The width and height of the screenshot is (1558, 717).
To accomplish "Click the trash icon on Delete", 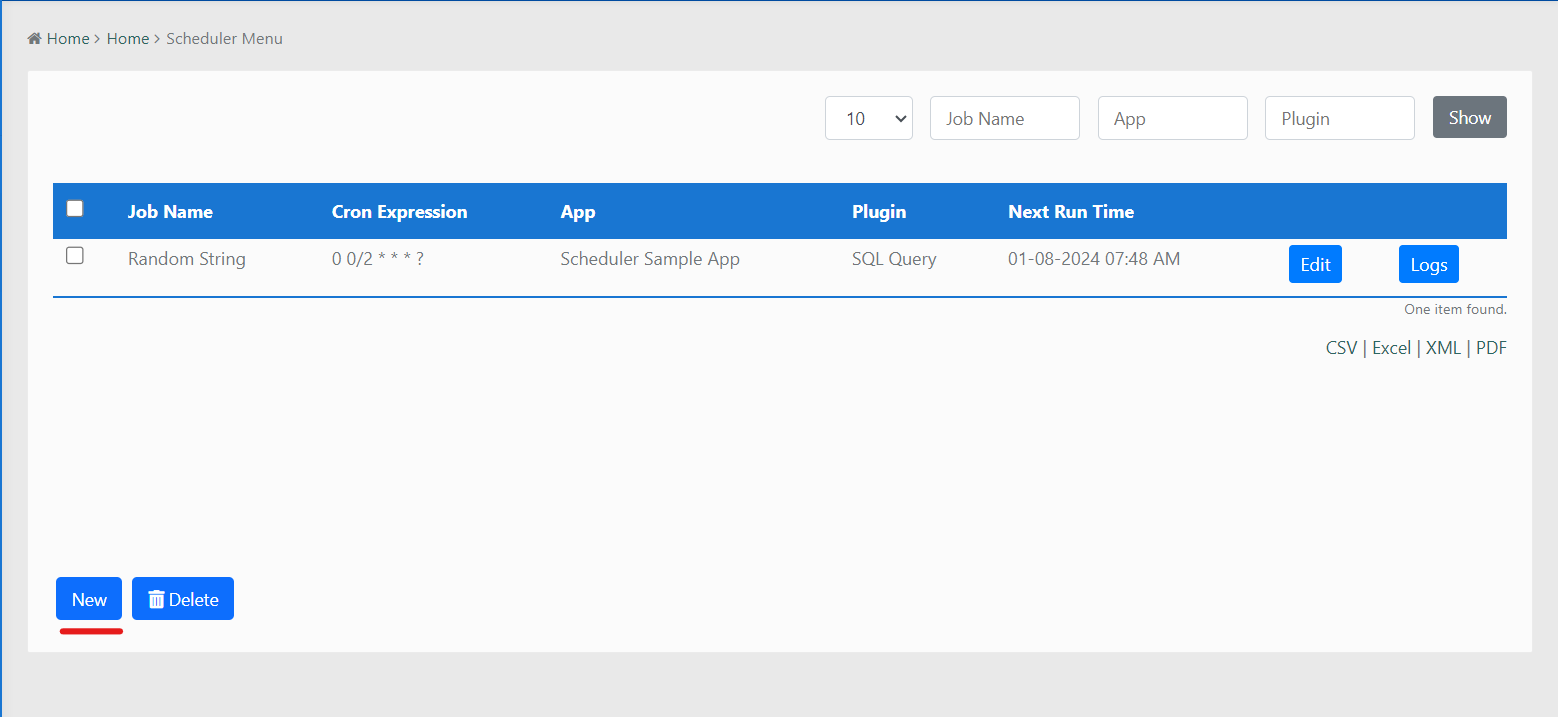I will click(156, 600).
